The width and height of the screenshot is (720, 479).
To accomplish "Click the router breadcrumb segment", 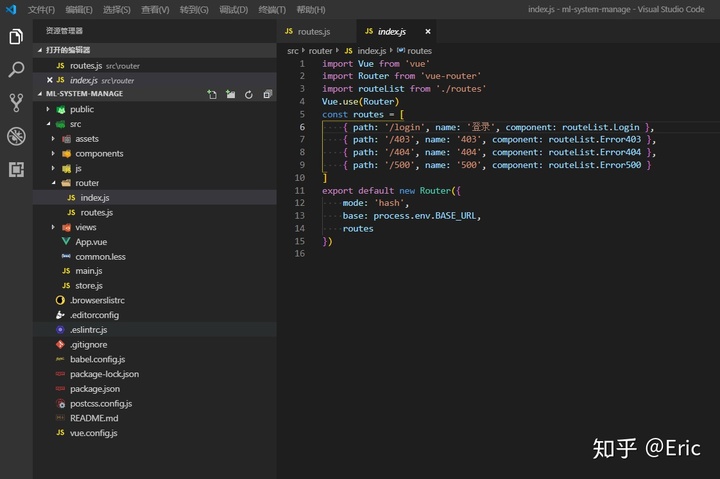I will [x=320, y=51].
